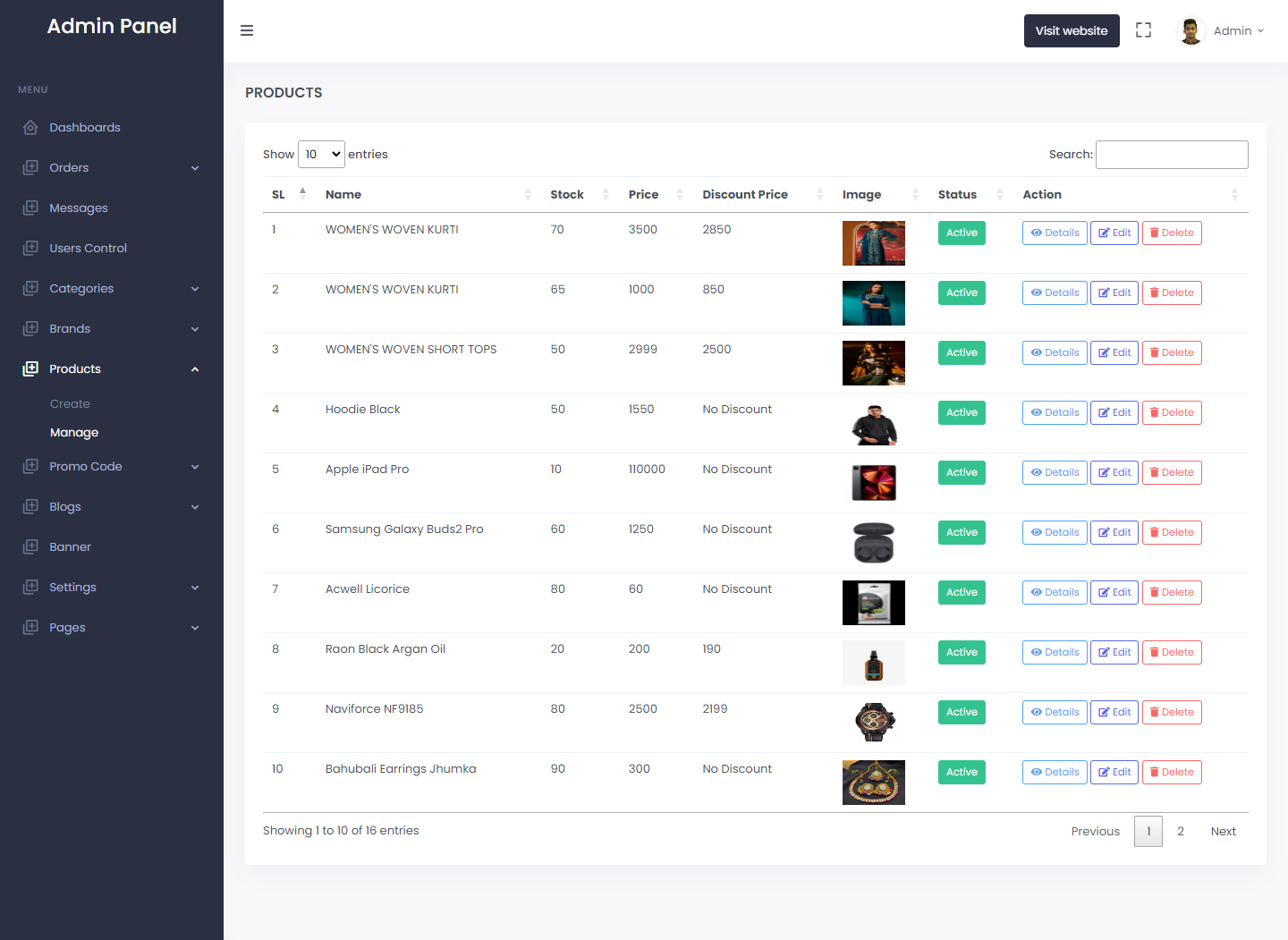Delete the Acwell Licorice product
1288x940 pixels.
(x=1172, y=592)
